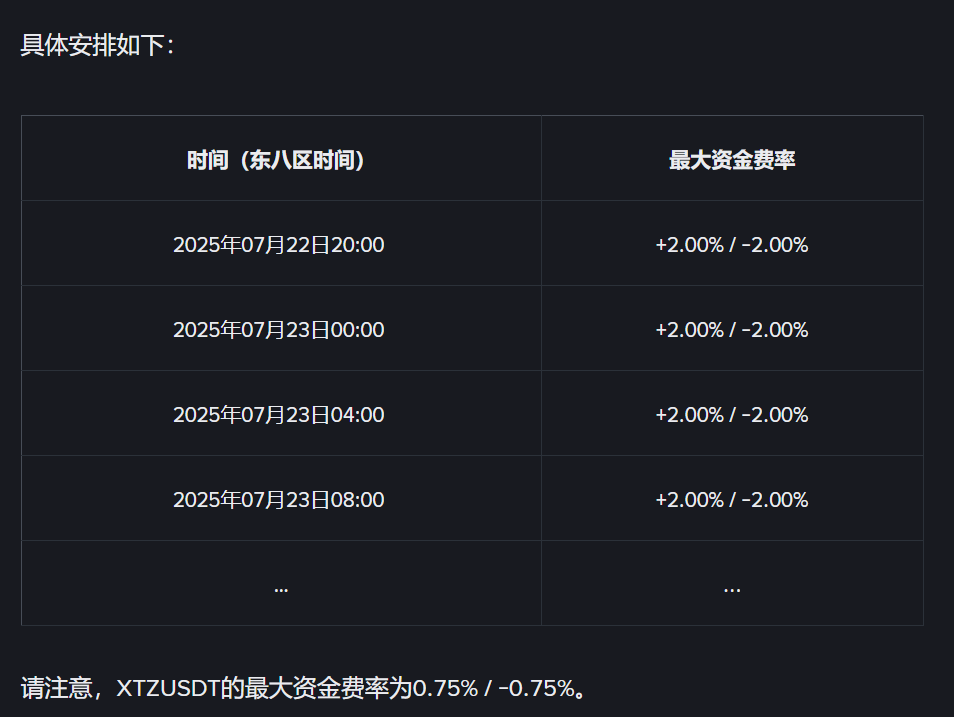The height and width of the screenshot is (717, 954).
Task: Click the funding rate cell for 07月23日04:00
Action: (x=732, y=415)
